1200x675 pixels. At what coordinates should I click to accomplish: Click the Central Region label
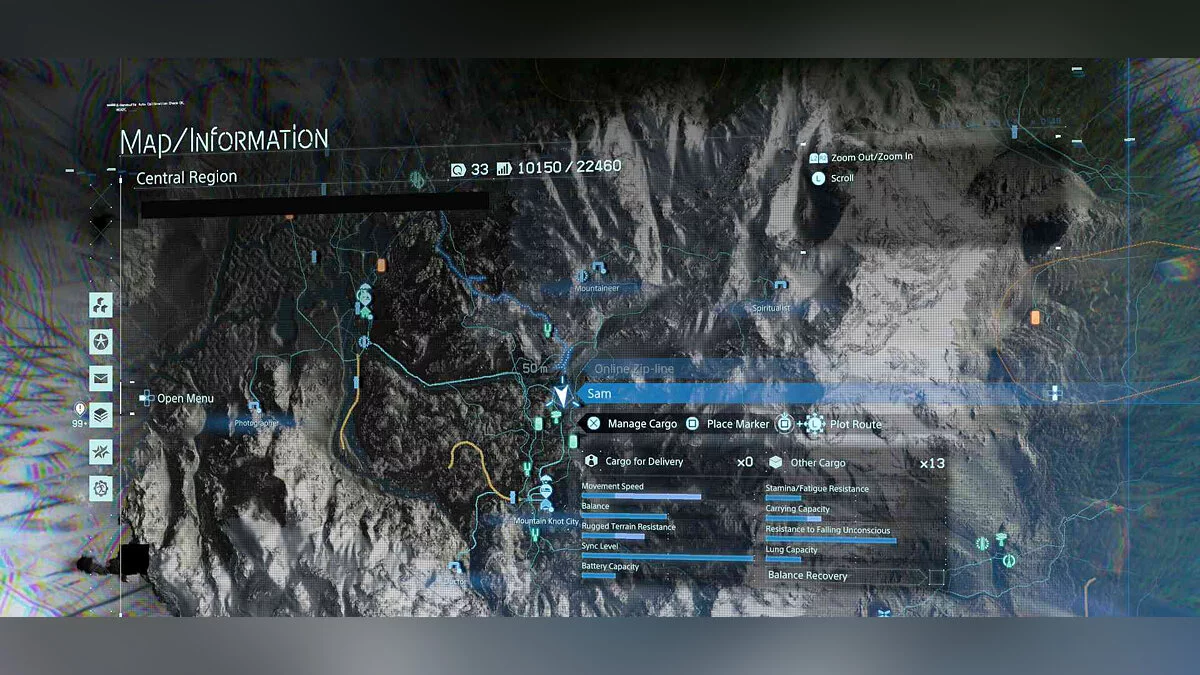tap(186, 177)
